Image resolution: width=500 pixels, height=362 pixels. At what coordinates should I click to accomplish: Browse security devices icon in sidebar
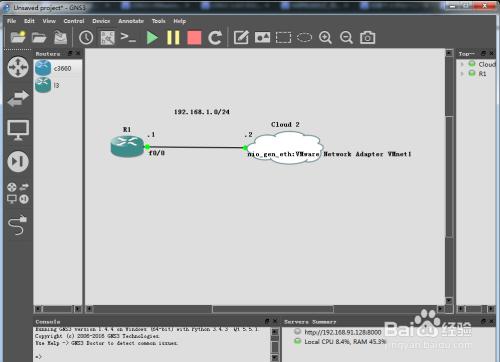[x=18, y=162]
